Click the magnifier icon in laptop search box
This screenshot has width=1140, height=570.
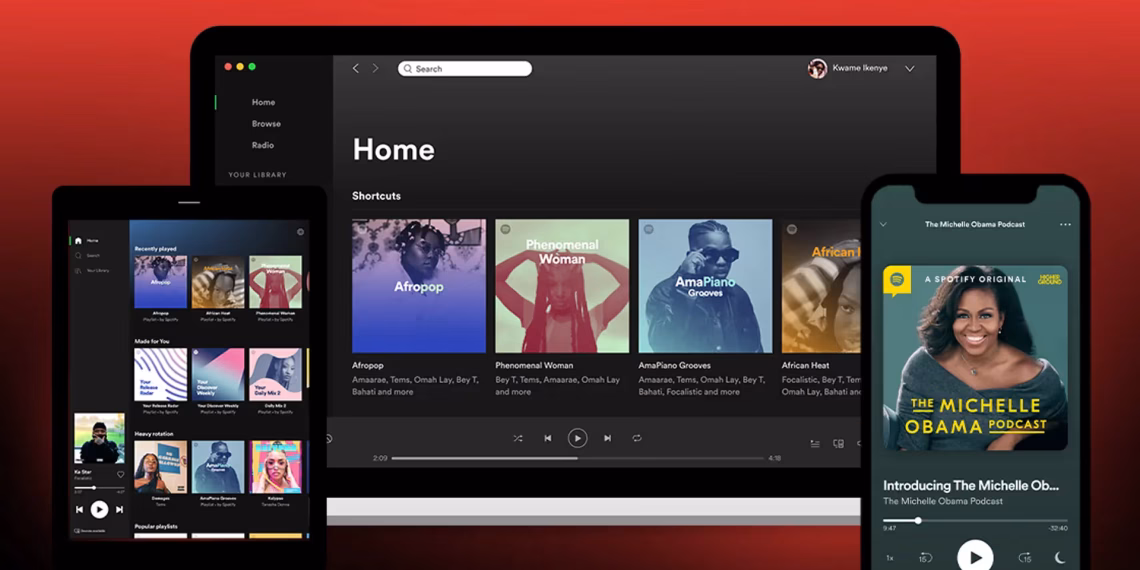pos(408,69)
